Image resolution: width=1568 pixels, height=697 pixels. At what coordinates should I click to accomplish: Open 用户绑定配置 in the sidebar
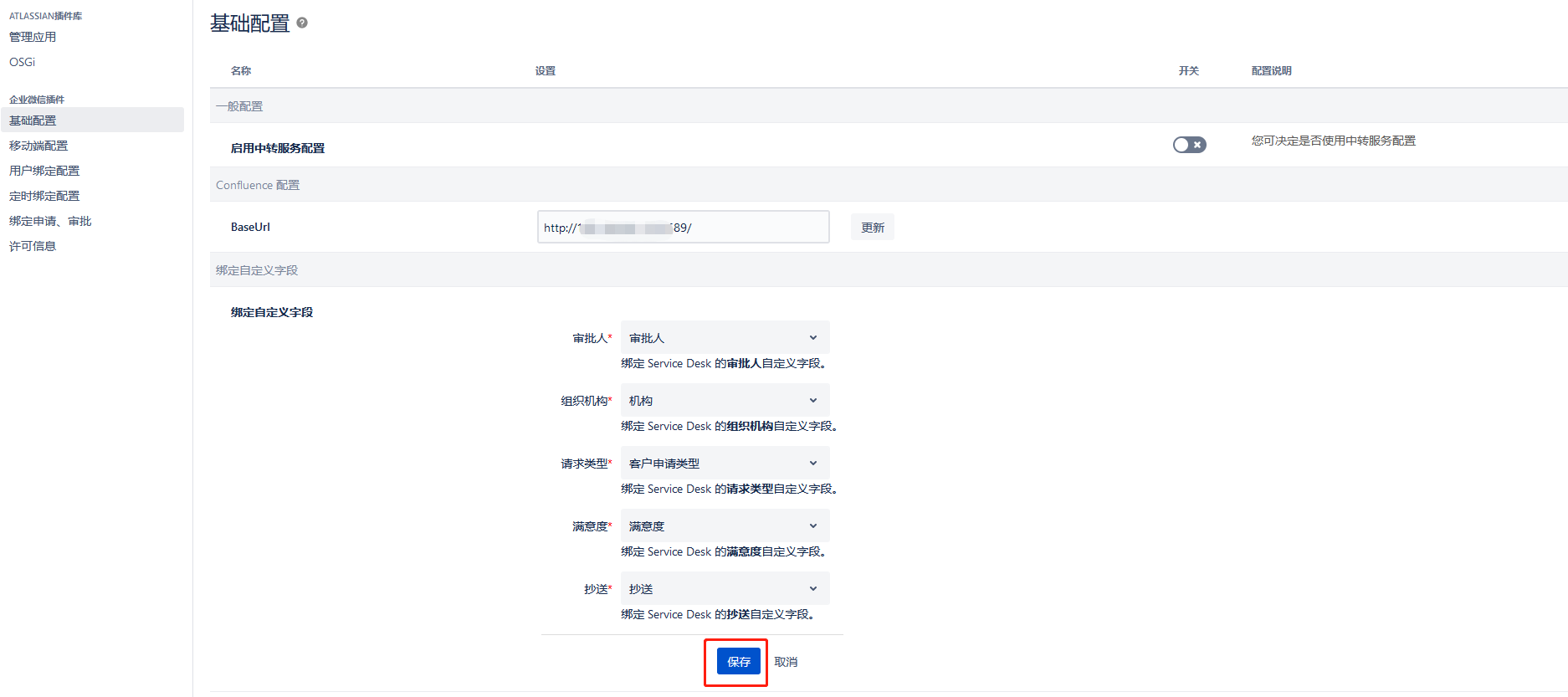pos(44,171)
